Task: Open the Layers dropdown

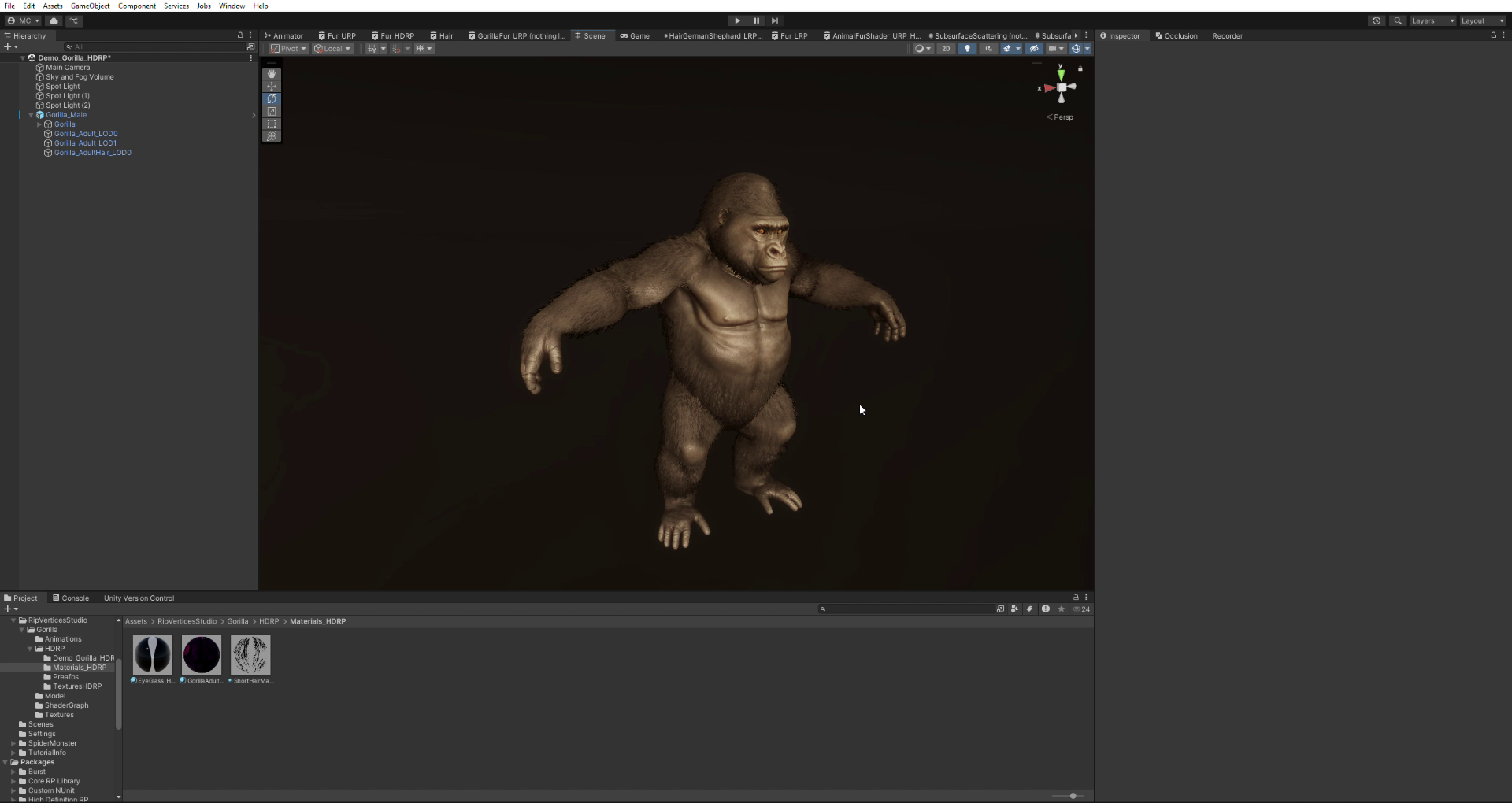Action: coord(1432,21)
